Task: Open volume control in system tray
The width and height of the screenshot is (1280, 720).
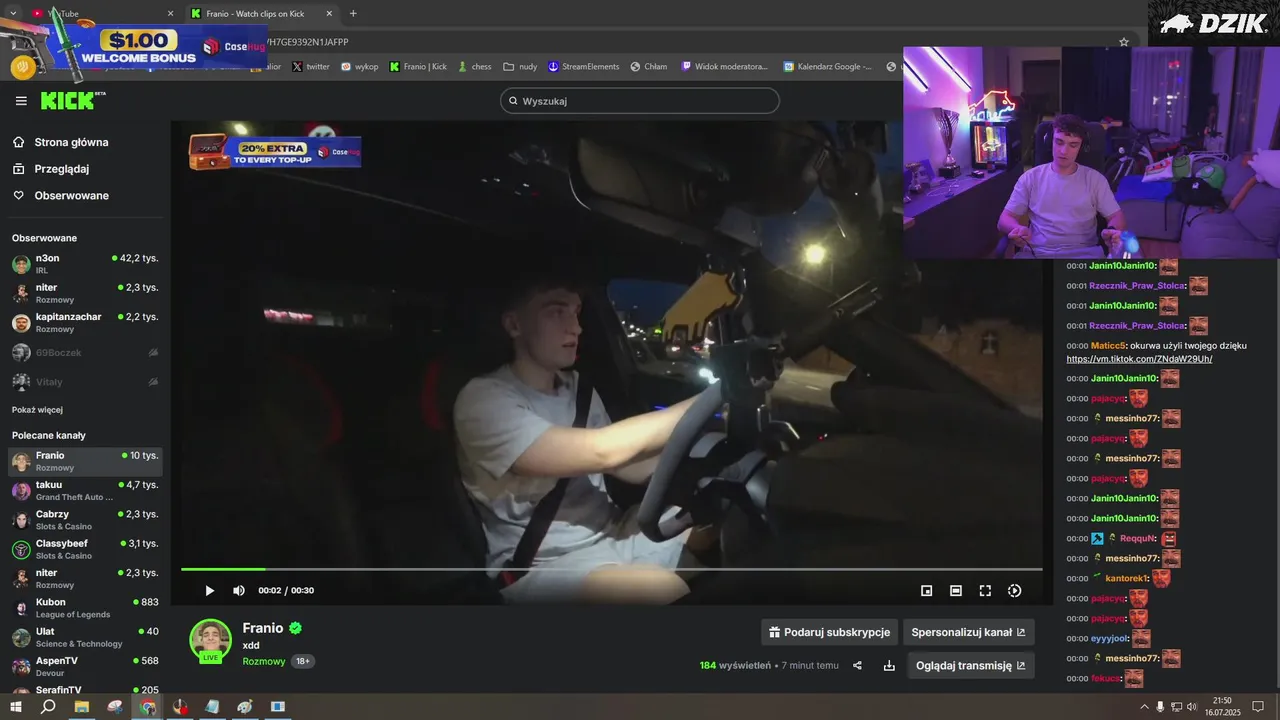Action: click(x=1192, y=706)
